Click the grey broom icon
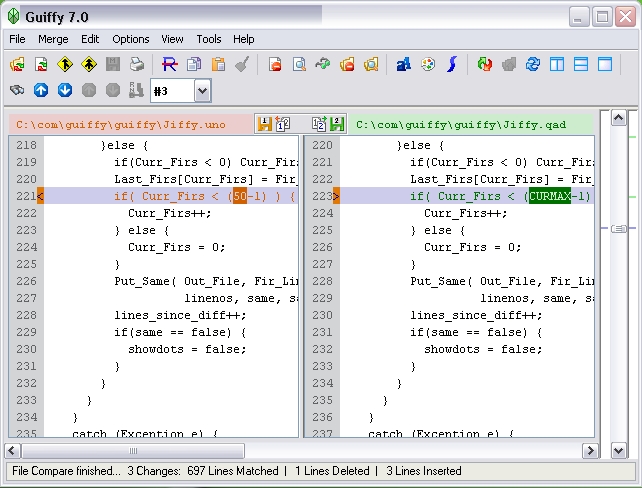The height and width of the screenshot is (488, 642). [242, 64]
